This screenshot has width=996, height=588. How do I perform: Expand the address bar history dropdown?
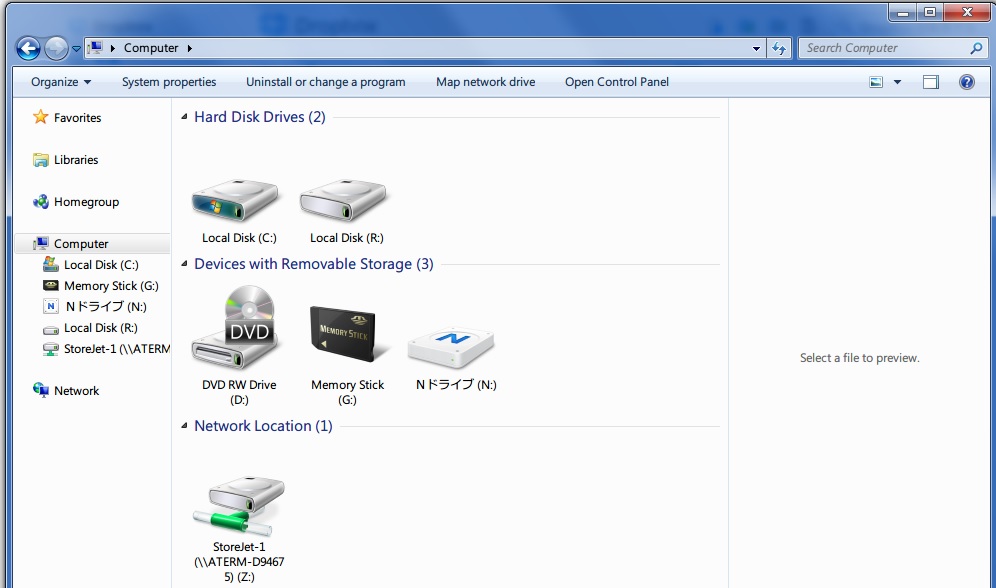pos(757,48)
